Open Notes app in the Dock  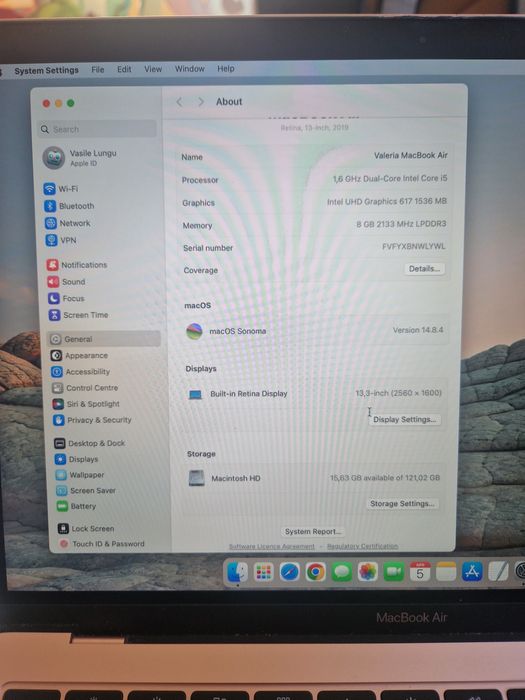[446, 571]
